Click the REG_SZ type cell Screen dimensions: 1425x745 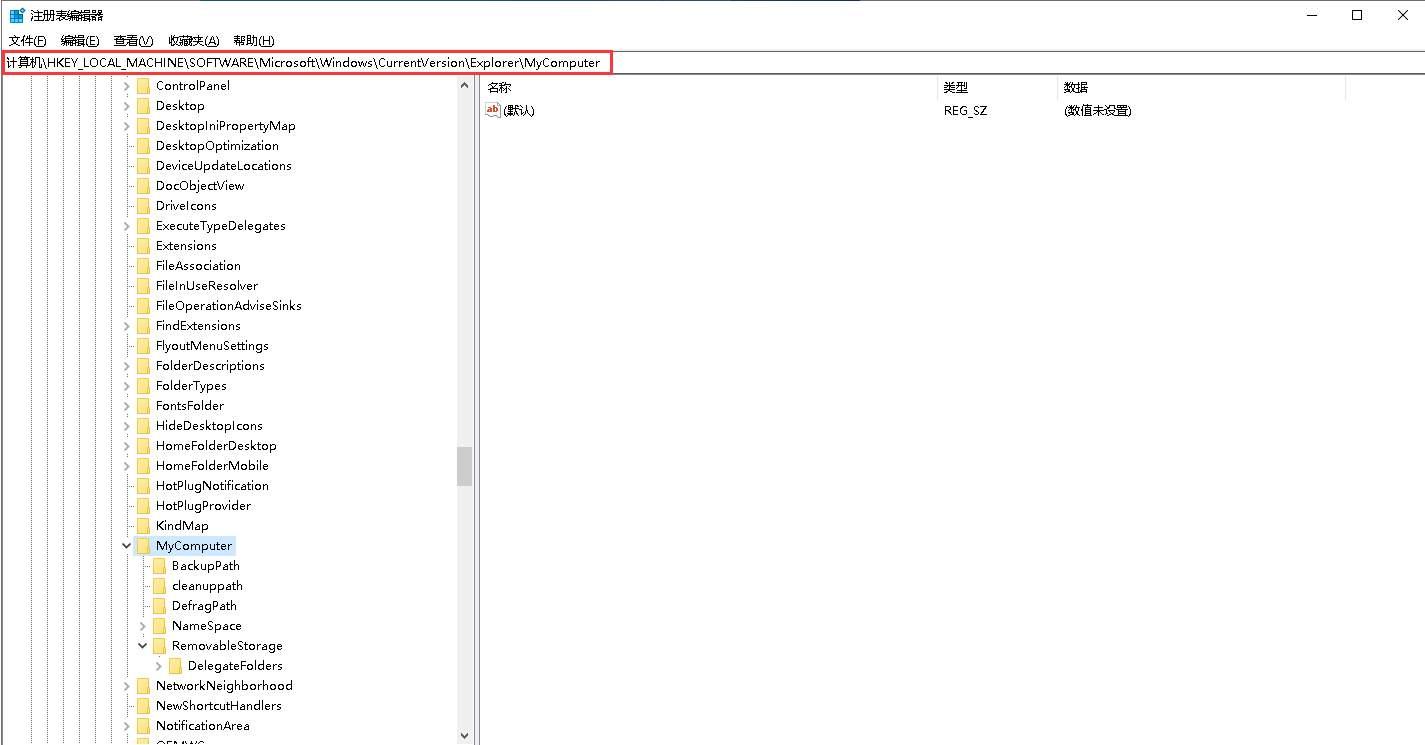965,111
